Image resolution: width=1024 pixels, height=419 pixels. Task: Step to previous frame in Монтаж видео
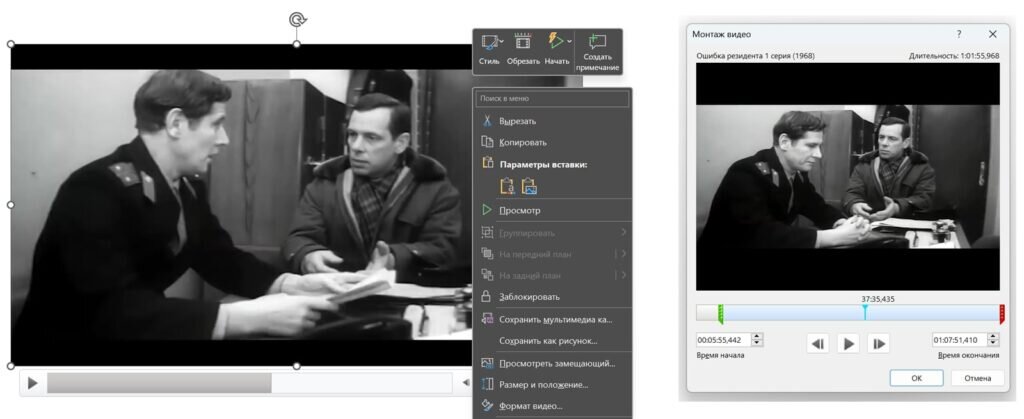pos(818,343)
